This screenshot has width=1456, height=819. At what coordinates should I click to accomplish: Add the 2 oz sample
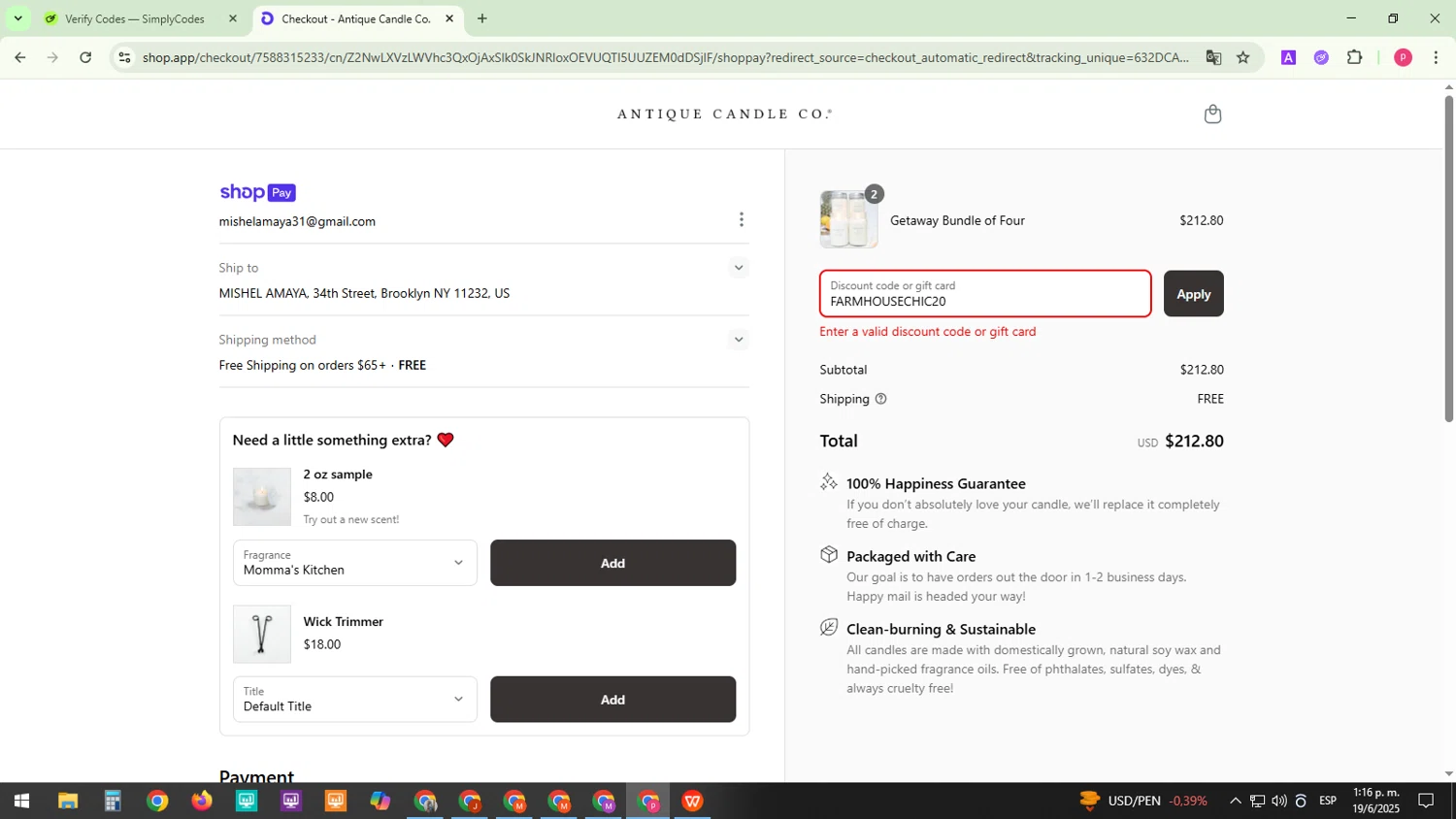[x=612, y=563]
